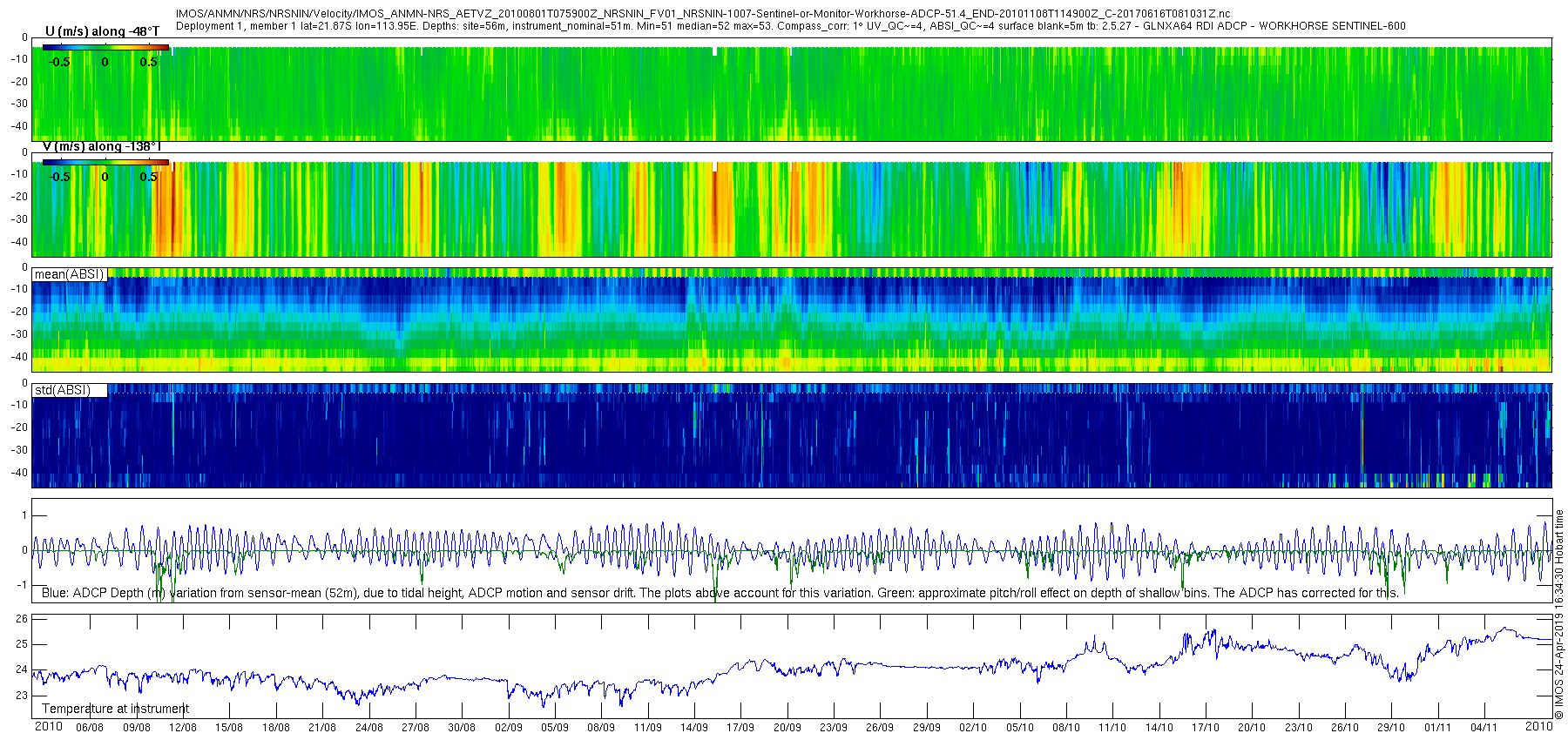
Task: Click the '04/11' date tick label
Action: pyautogui.click(x=1484, y=728)
